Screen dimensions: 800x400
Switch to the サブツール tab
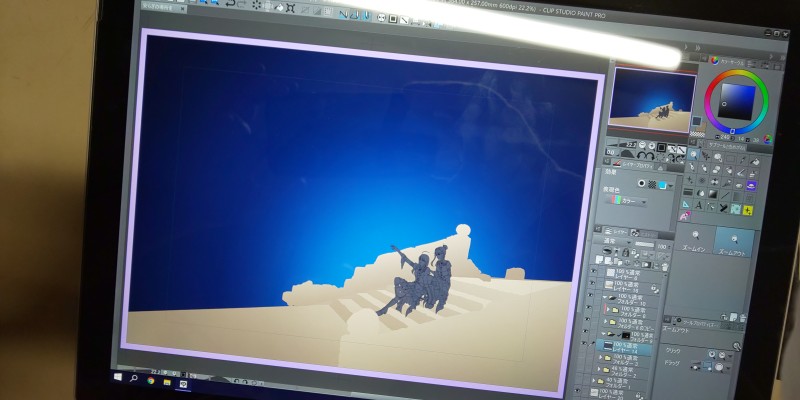pos(727,147)
